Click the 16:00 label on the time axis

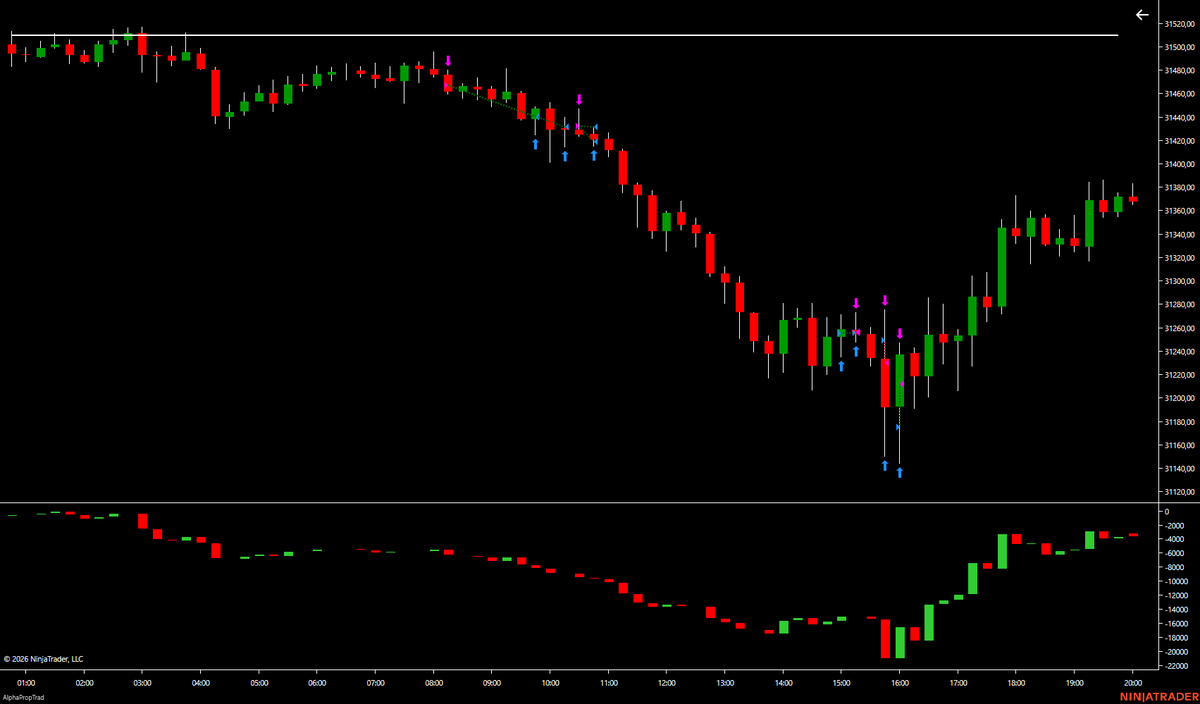click(900, 683)
